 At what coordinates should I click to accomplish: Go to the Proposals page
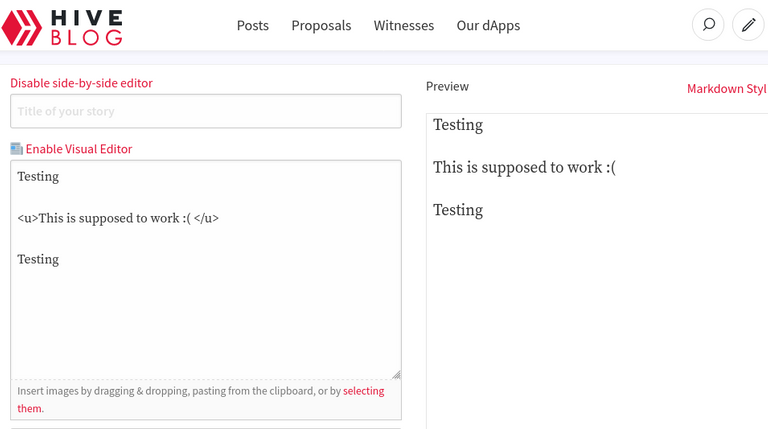tap(321, 25)
